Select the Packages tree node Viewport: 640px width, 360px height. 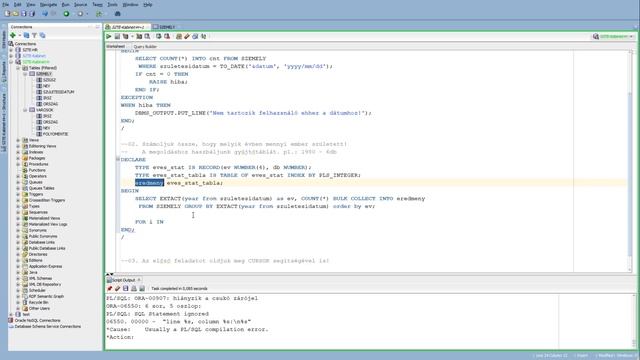[x=37, y=158]
